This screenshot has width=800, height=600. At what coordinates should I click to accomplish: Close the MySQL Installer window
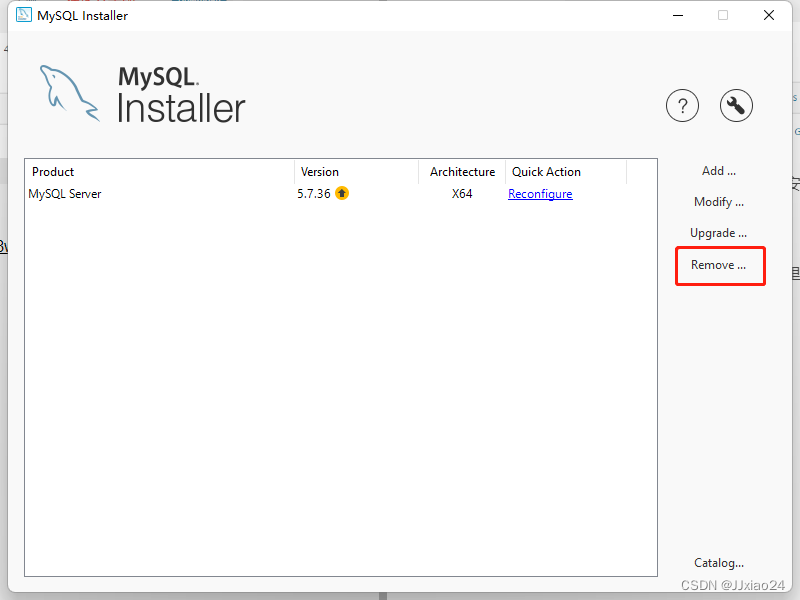769,15
